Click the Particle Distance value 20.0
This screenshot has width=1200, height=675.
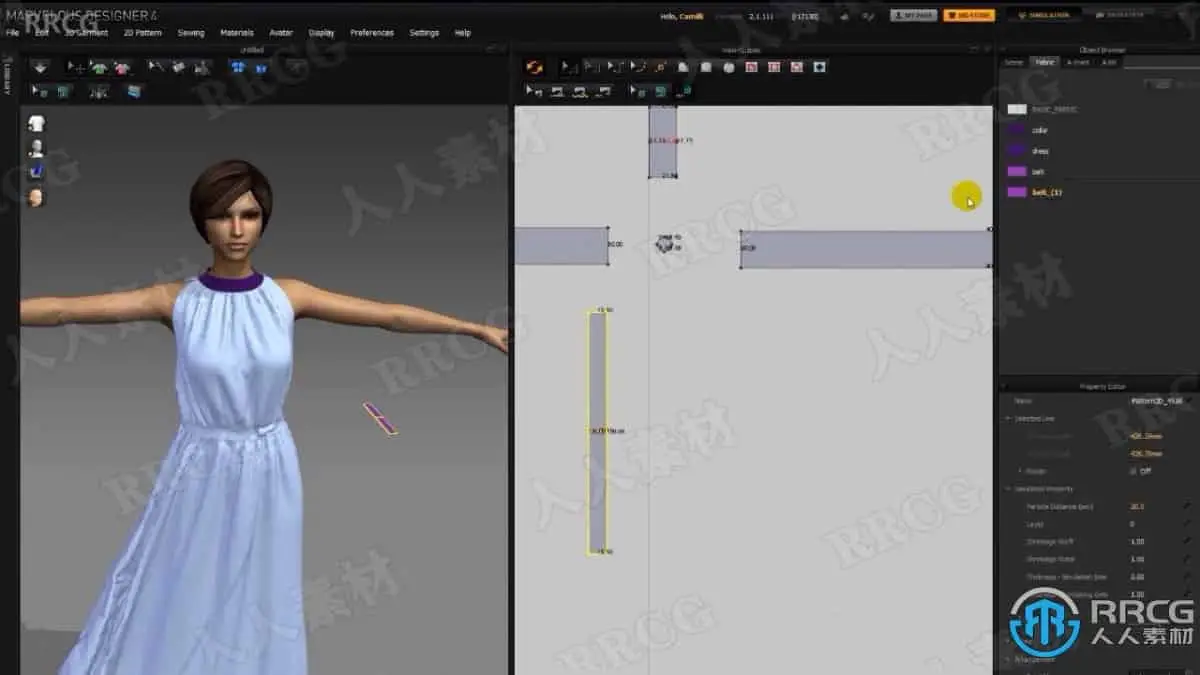tap(1136, 507)
